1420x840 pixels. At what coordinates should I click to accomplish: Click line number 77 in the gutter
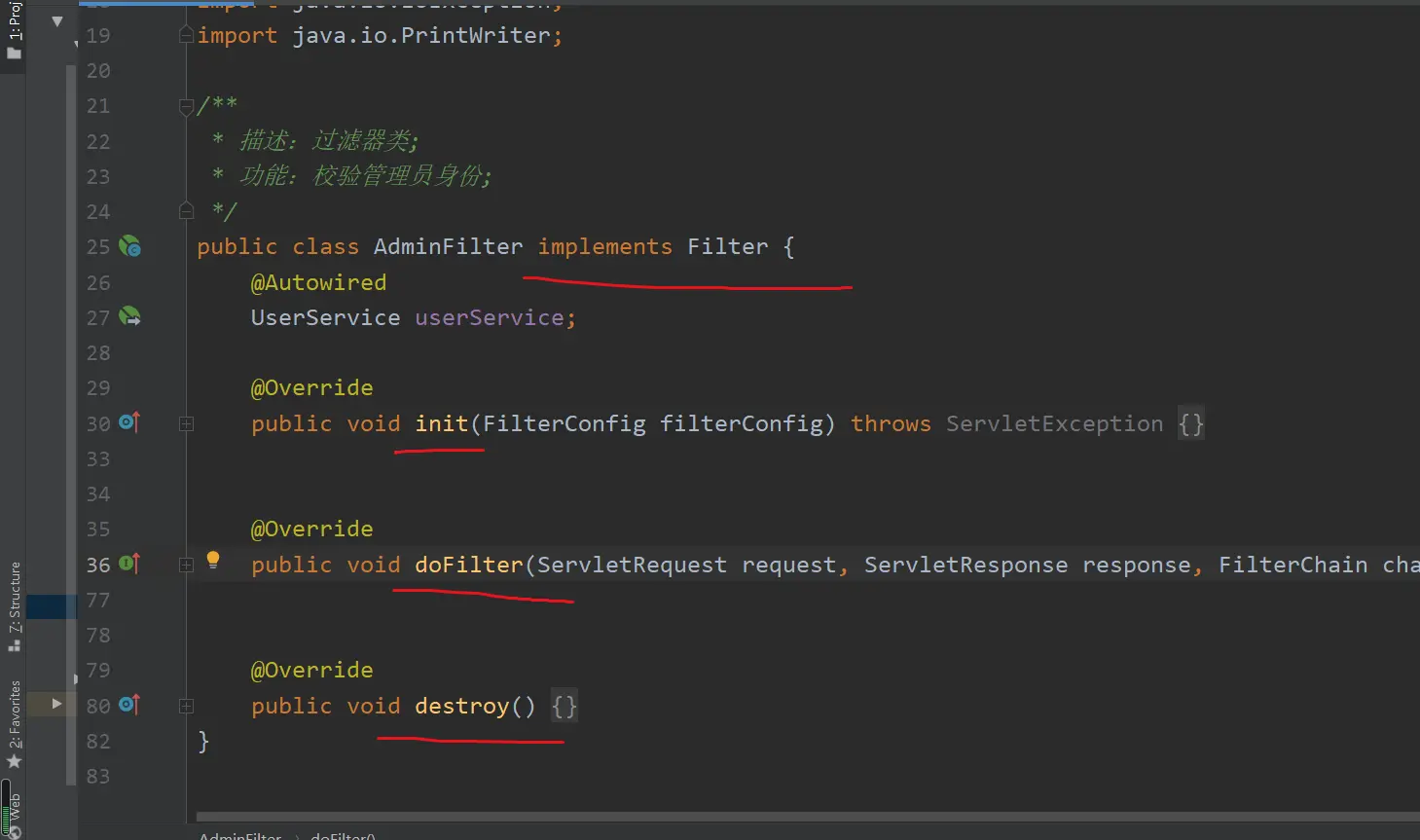click(x=98, y=600)
